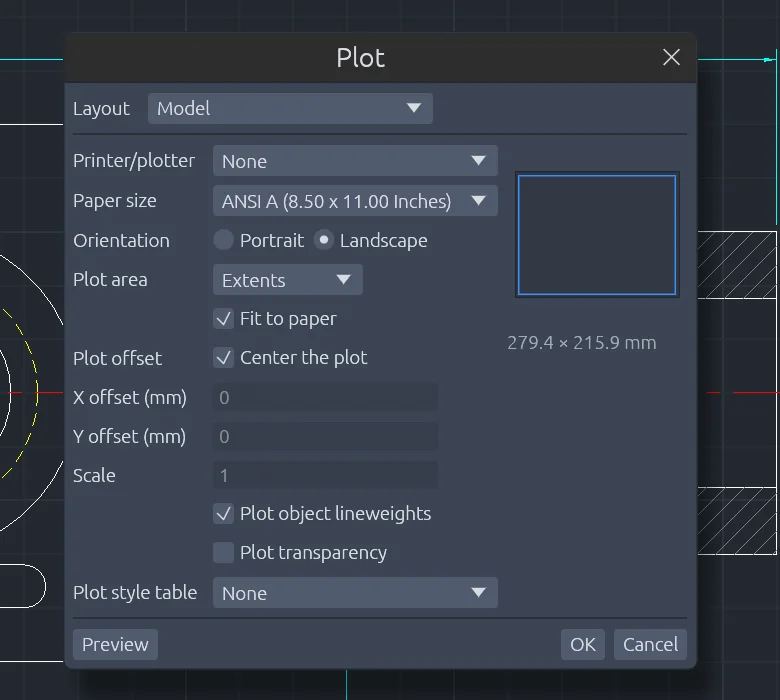Viewport: 780px width, 700px height.
Task: Click the Scale input field
Action: (325, 475)
